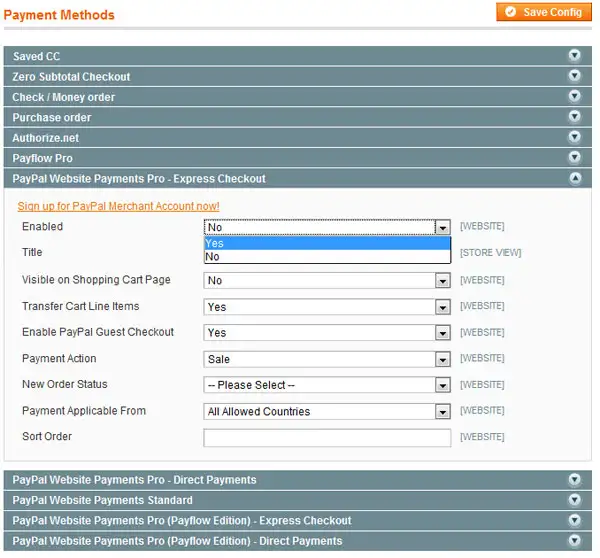Open Visible on Shopping Cart Page dropdown

(327, 280)
